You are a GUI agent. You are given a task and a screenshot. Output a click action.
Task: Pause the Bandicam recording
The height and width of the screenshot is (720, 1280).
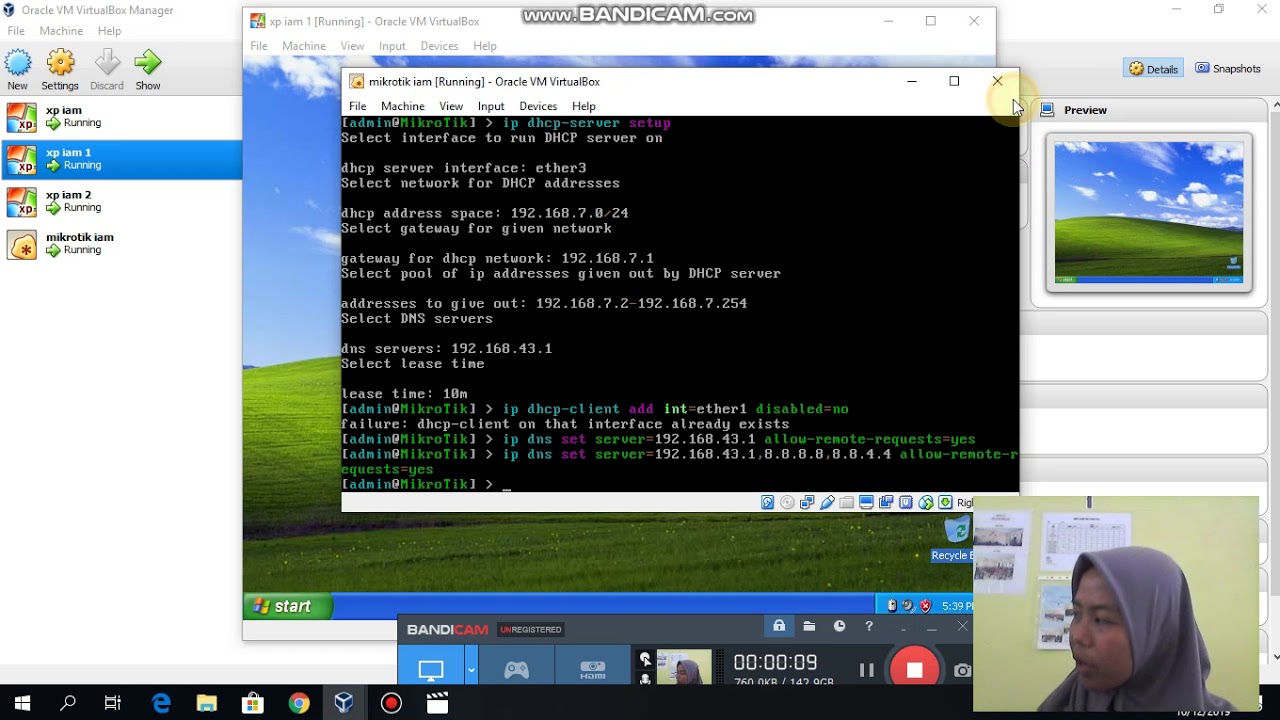(x=866, y=670)
